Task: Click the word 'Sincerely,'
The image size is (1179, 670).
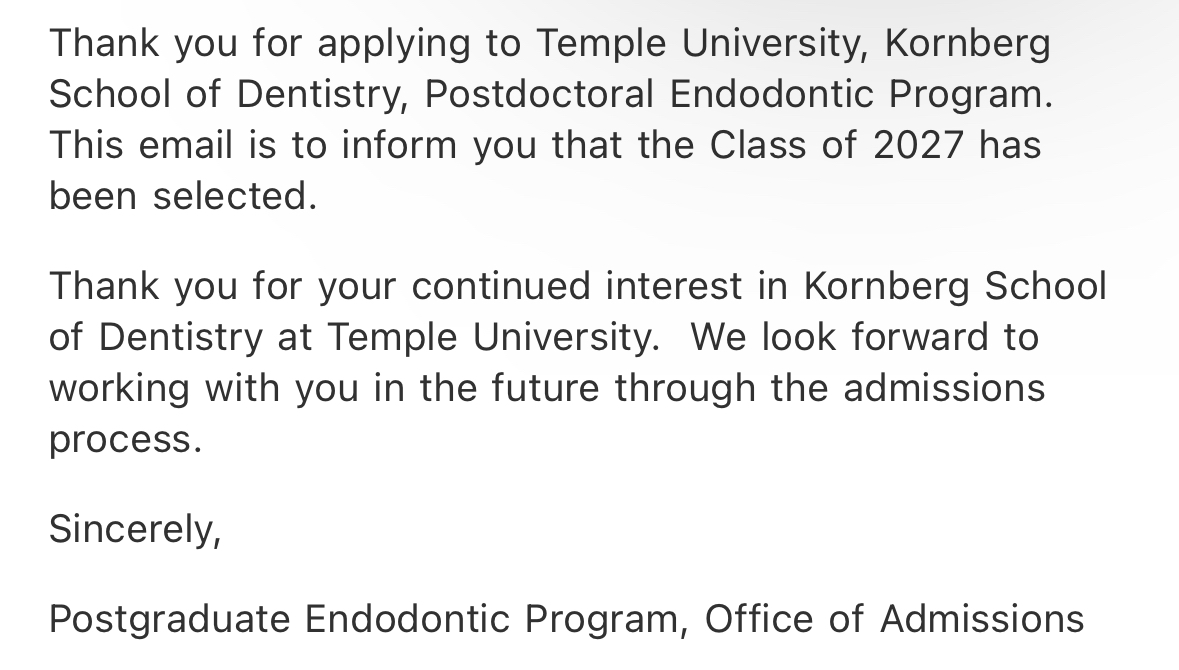Action: click(x=135, y=529)
